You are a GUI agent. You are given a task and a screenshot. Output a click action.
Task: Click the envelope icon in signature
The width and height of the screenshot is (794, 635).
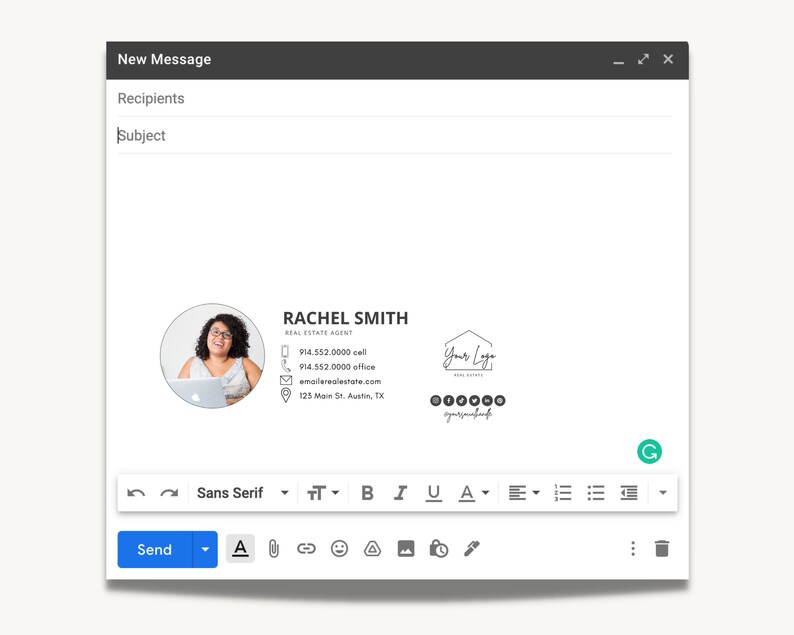[x=286, y=380]
